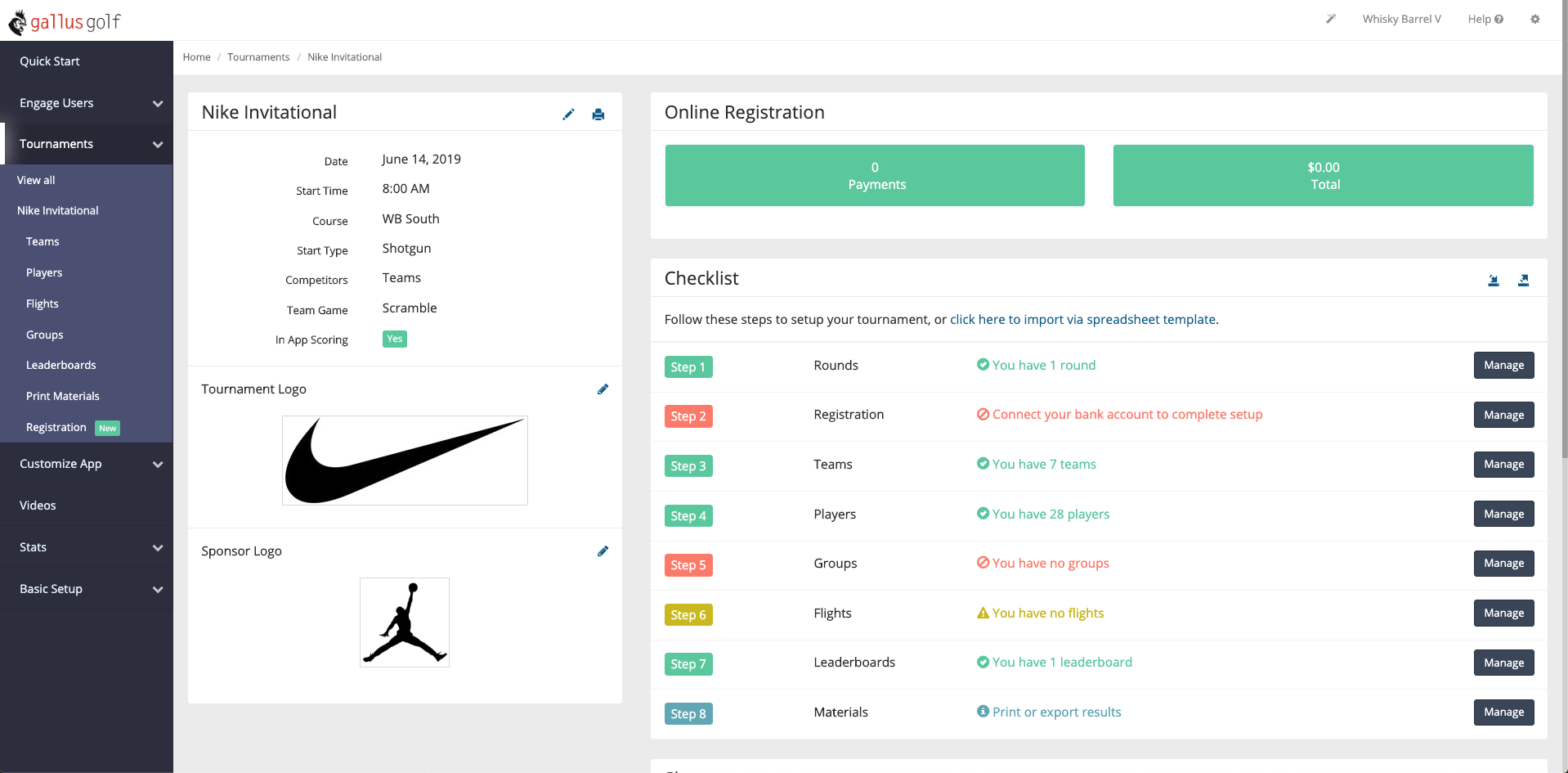Click the 0 Payments tile
This screenshot has height=773, width=1568.
[875, 176]
